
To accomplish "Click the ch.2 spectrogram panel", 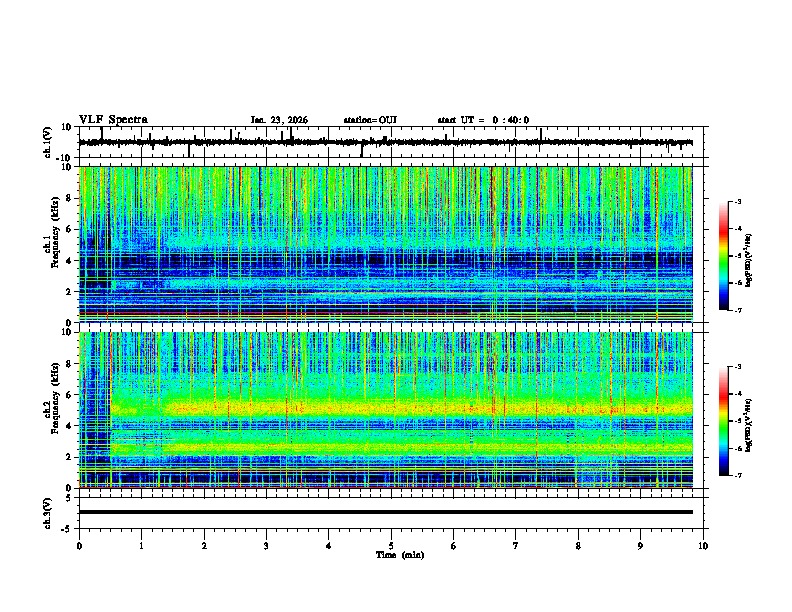I will pyautogui.click(x=386, y=410).
